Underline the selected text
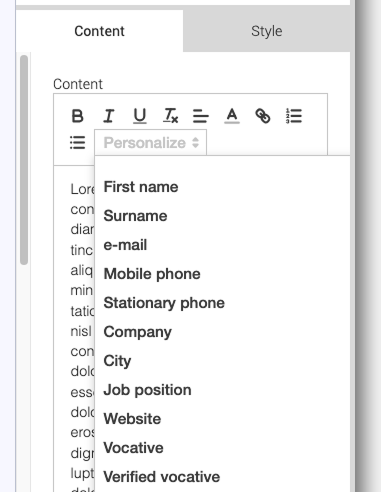The height and width of the screenshot is (492, 381). coord(140,116)
